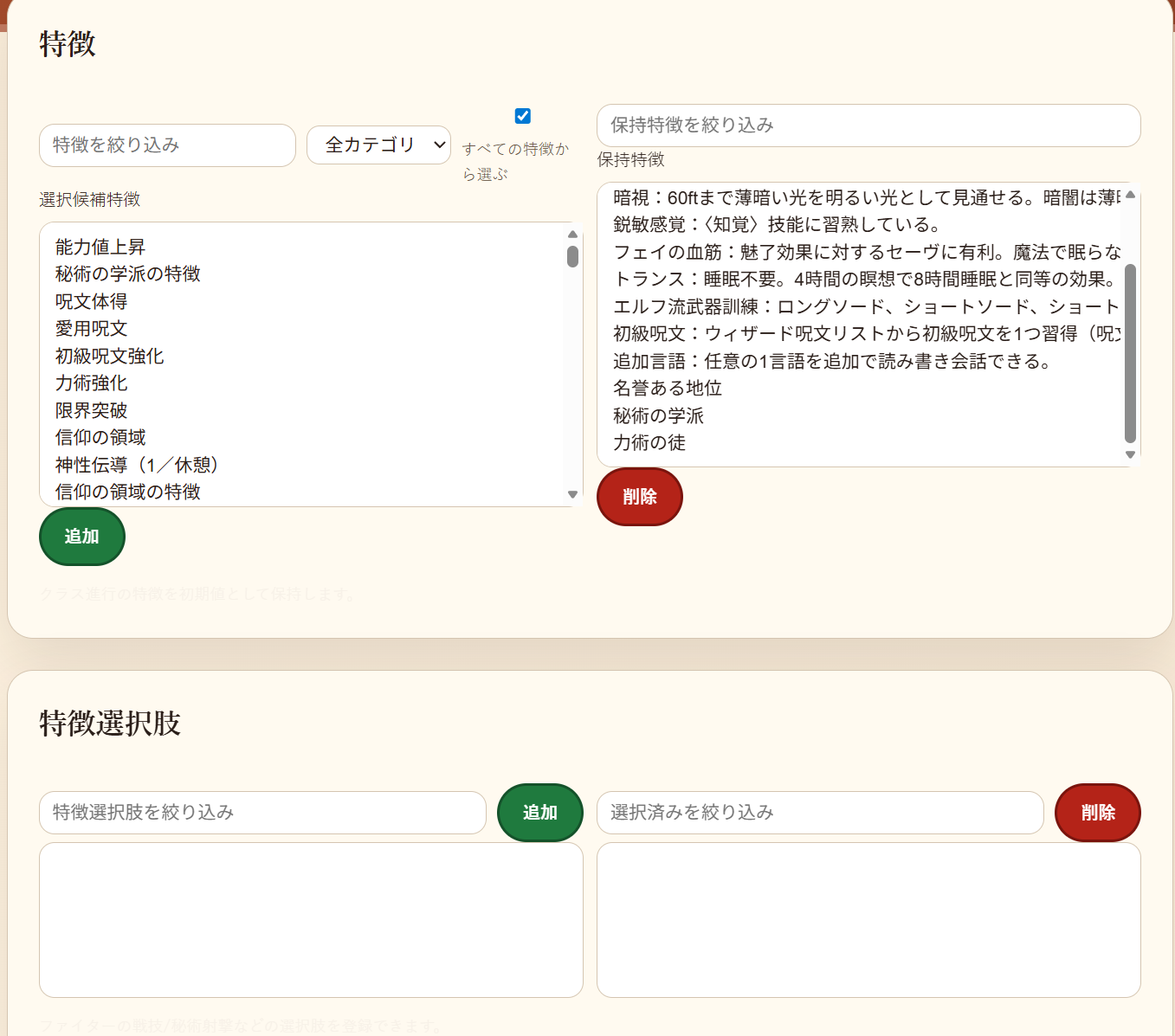
Task: Select 力術の徒 in owned features list
Action: [649, 443]
